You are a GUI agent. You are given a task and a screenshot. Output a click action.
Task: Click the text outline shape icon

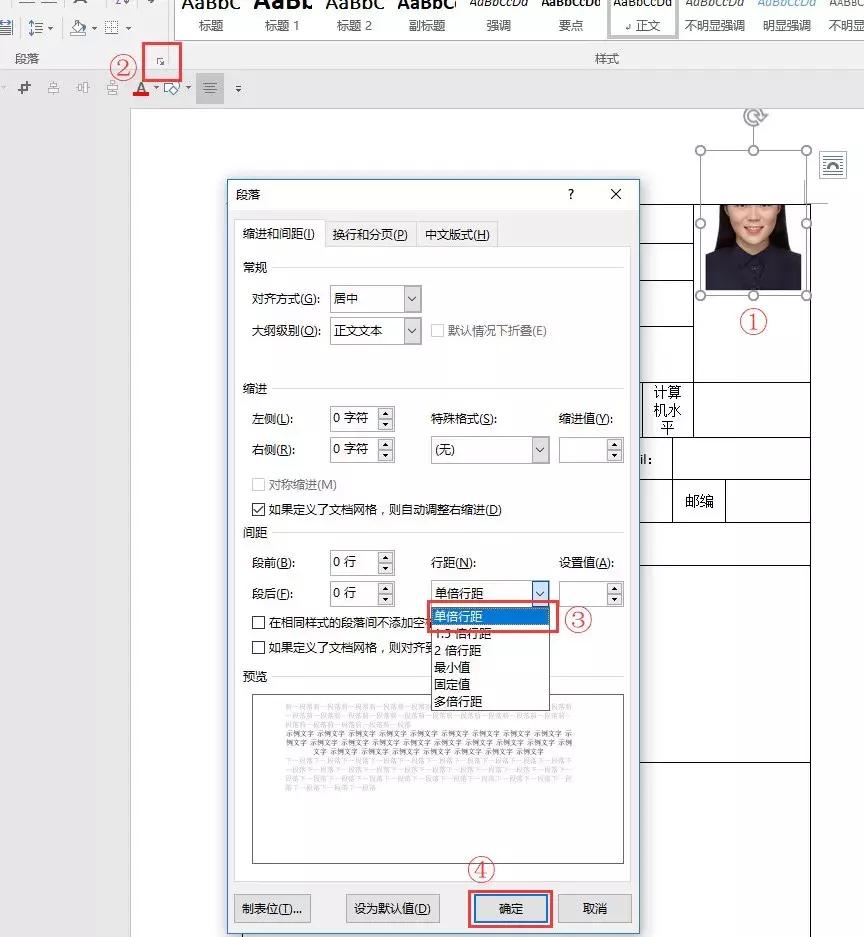tap(170, 88)
